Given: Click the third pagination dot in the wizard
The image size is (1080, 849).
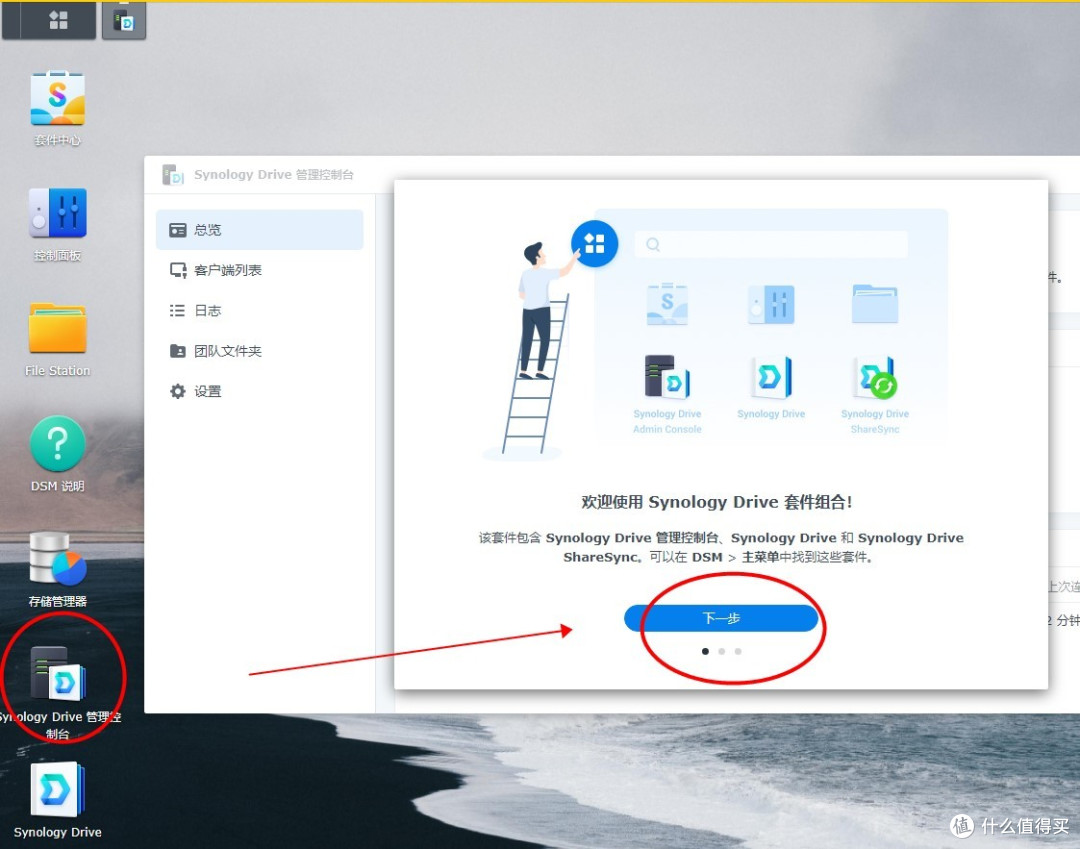Looking at the screenshot, I should (738, 651).
